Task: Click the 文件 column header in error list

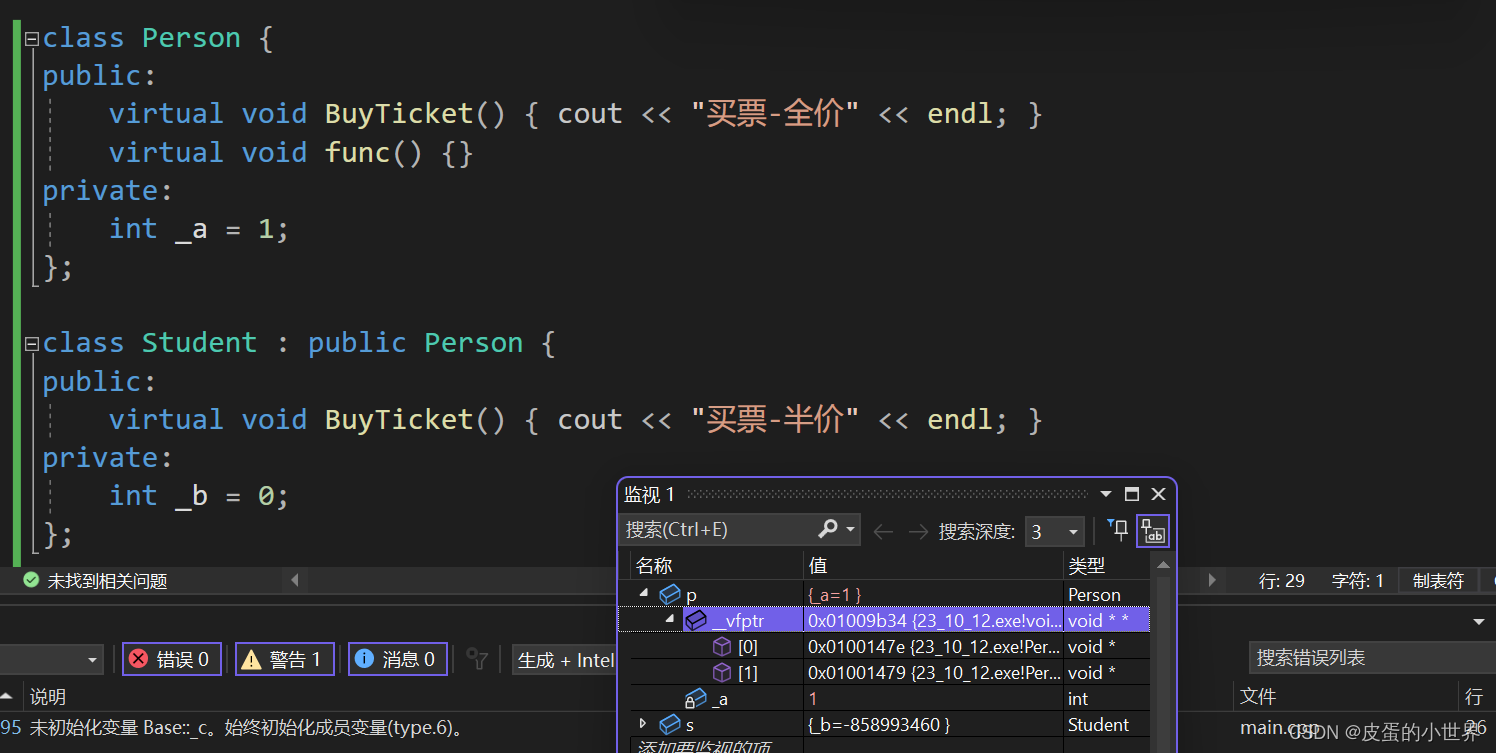Action: coord(1258,696)
